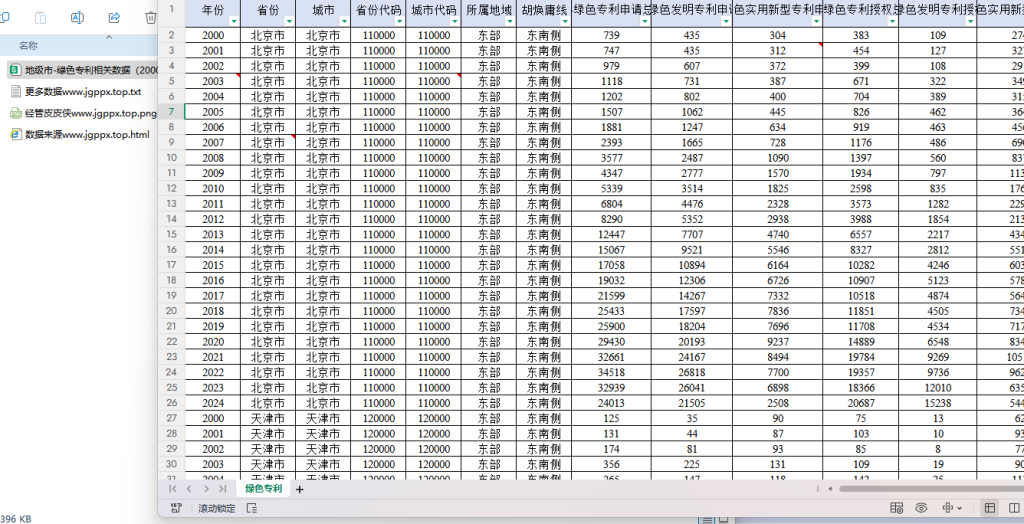Image resolution: width=1024 pixels, height=524 pixels.
Task: Click the cell with value 15238
Action: (x=938, y=403)
